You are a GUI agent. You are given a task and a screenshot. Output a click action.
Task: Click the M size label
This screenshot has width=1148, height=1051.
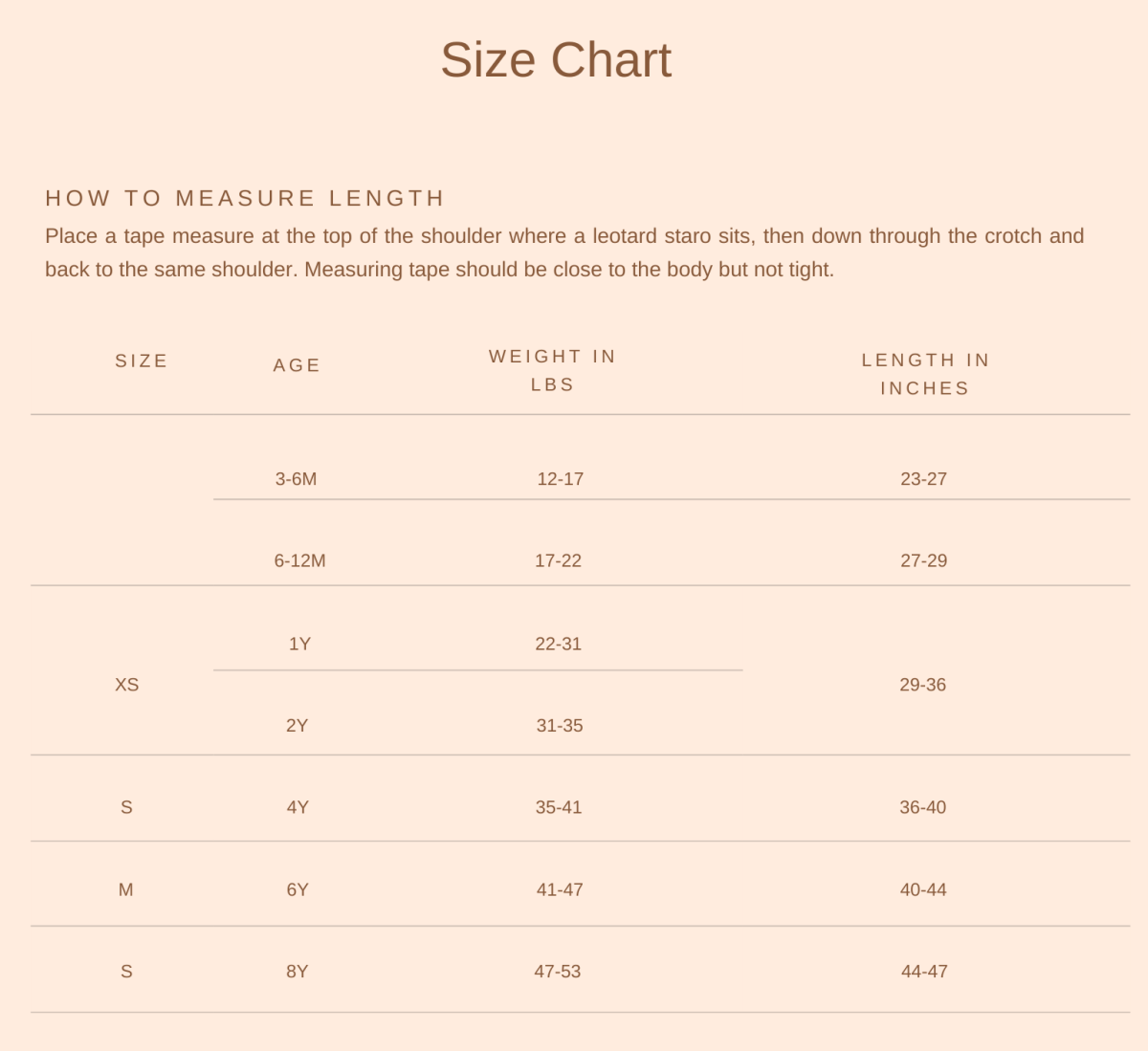(125, 889)
